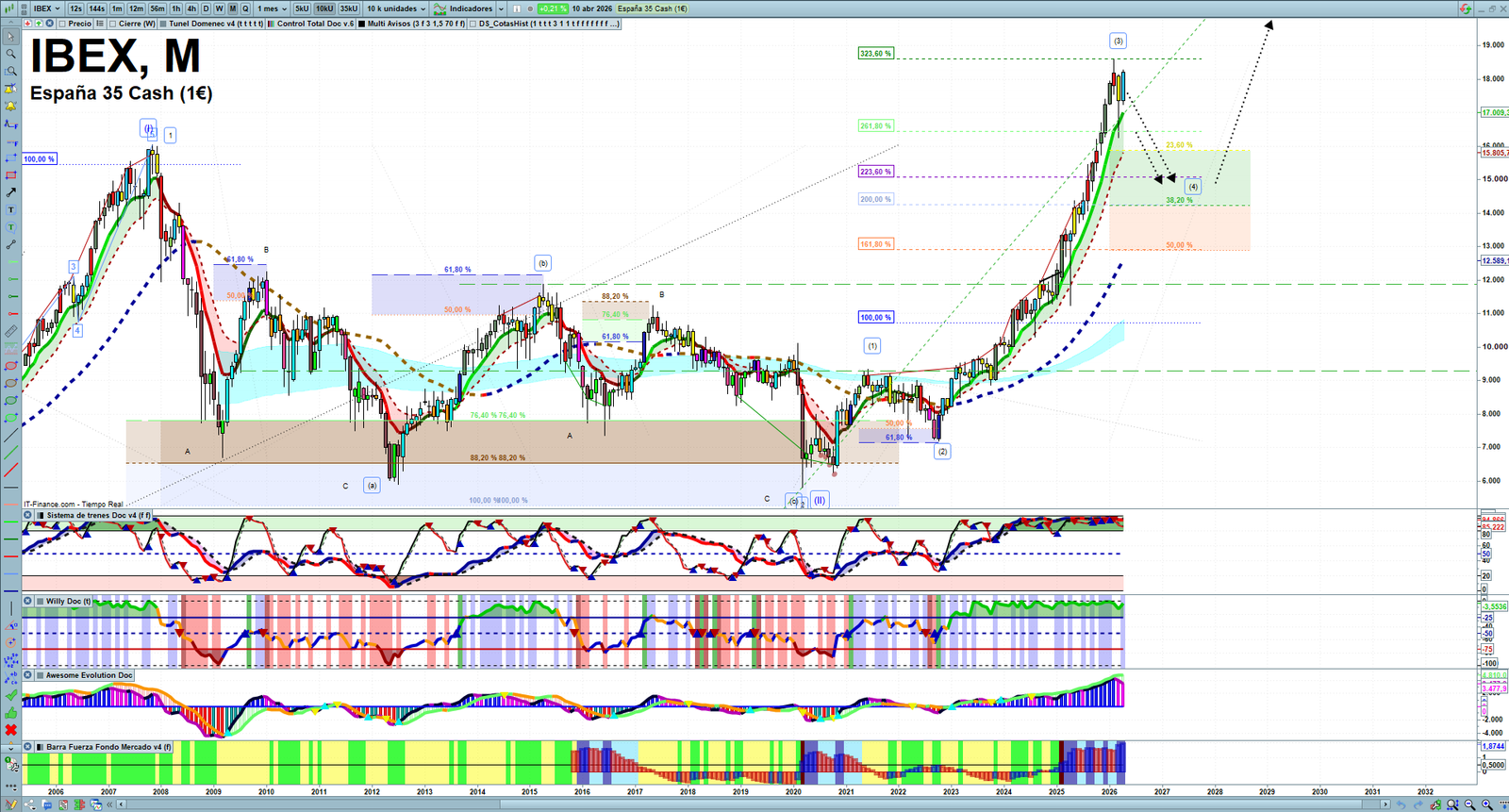This screenshot has height=812, width=1509.
Task: Select the text box T tool
Action: pos(10,209)
